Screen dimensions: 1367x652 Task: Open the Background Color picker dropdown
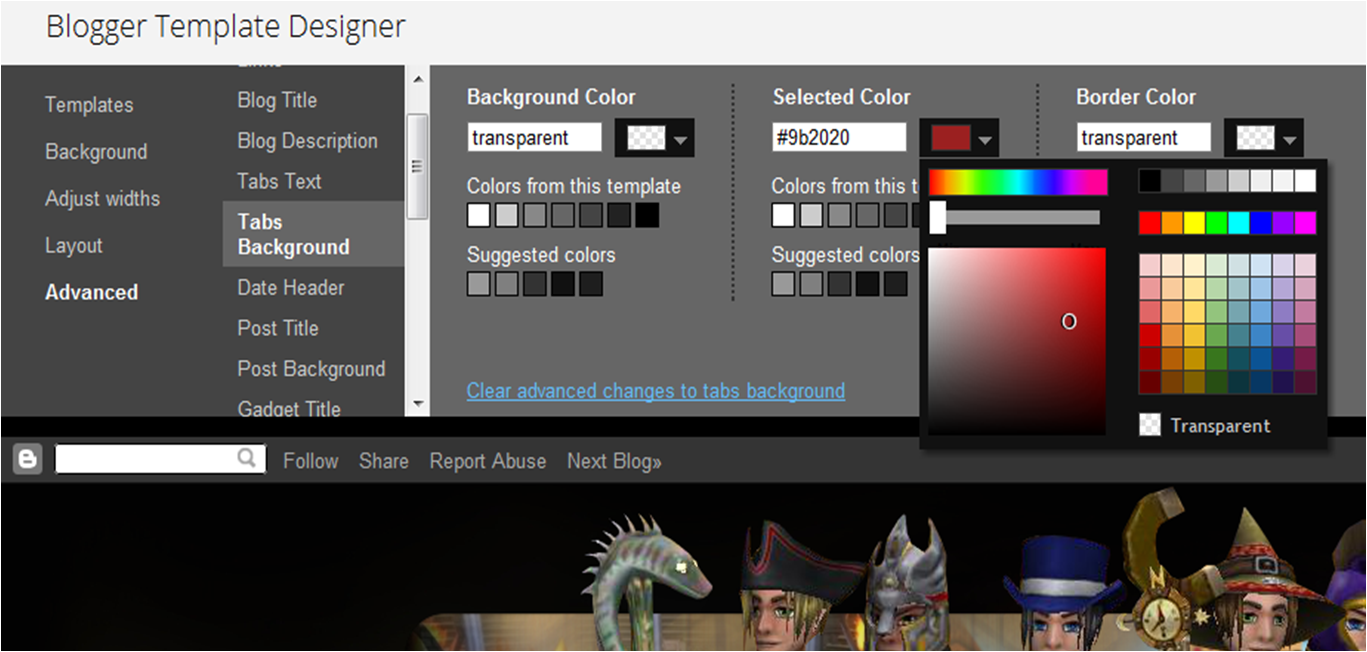click(654, 138)
